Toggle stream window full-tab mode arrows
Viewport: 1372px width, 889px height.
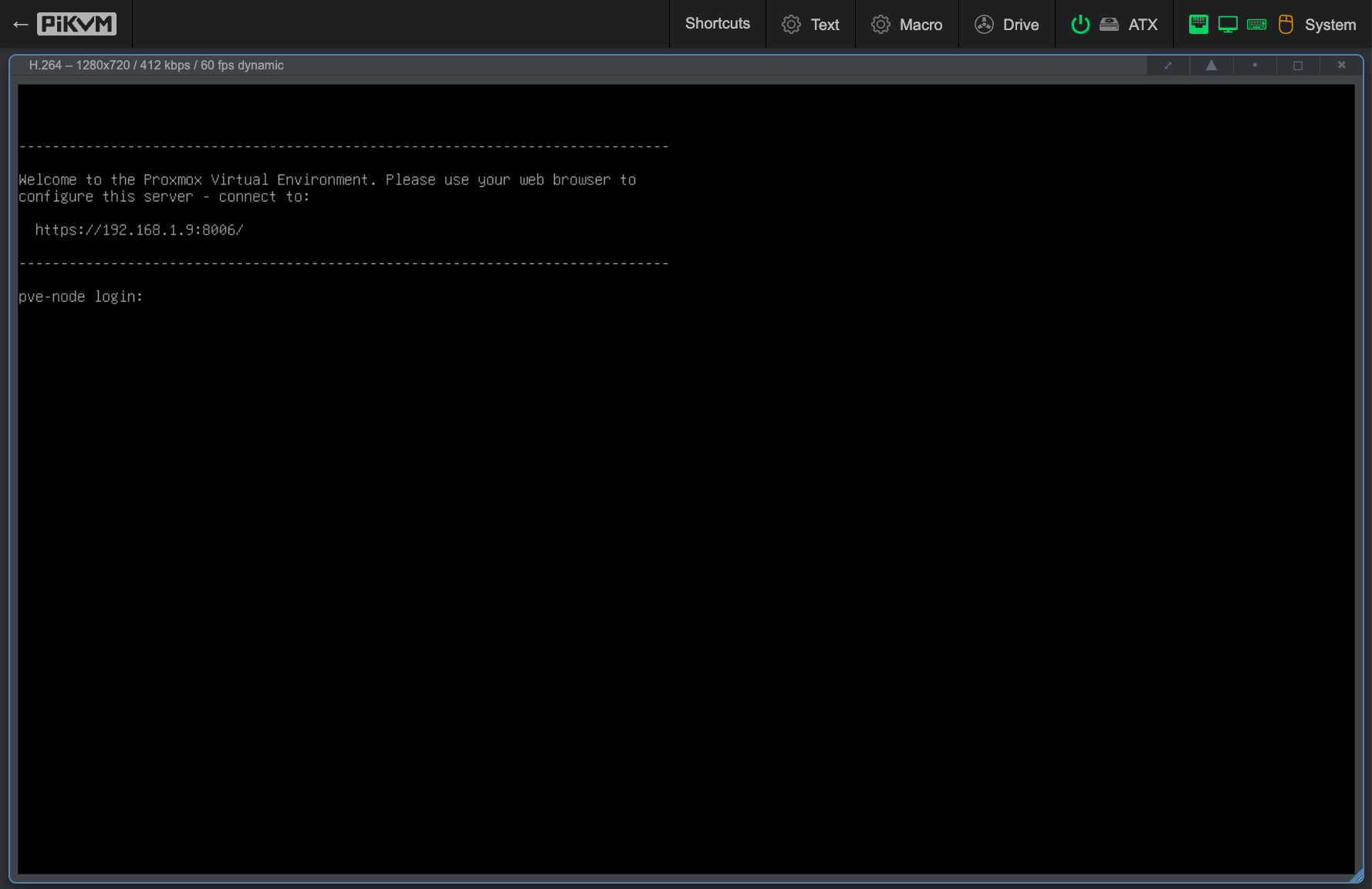coord(1168,66)
